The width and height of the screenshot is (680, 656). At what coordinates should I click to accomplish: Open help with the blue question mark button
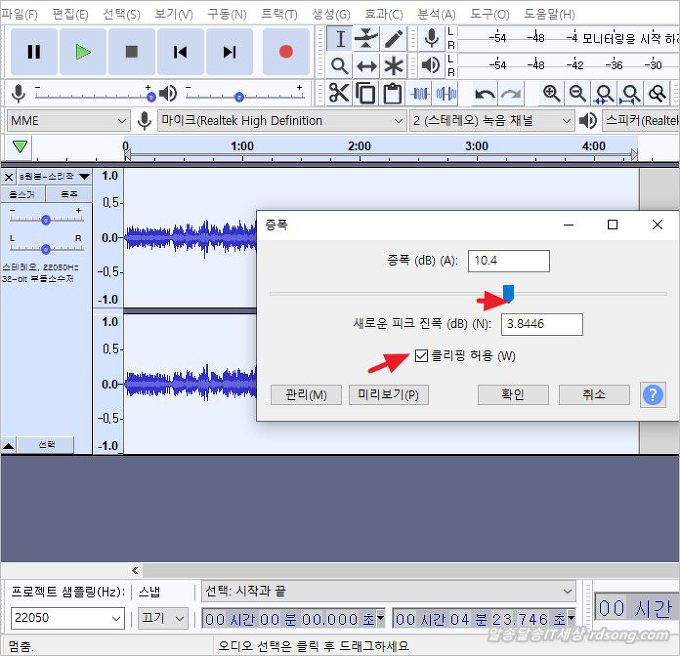pos(653,395)
